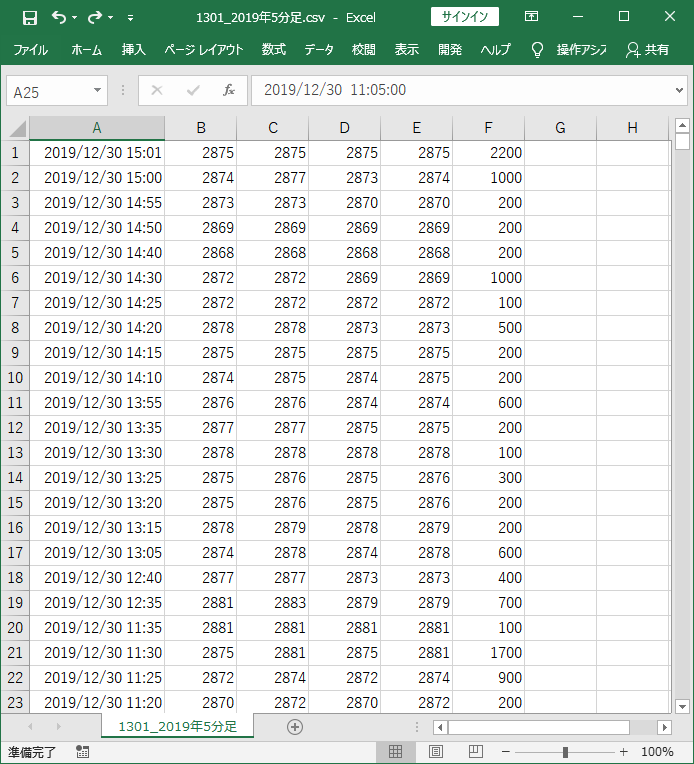Click the Redo arrow icon

[x=95, y=18]
